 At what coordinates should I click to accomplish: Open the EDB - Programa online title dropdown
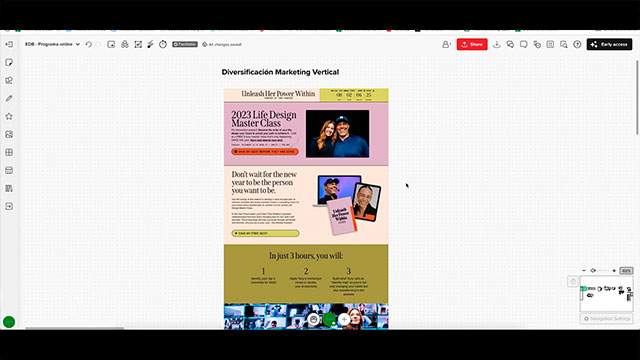53,44
